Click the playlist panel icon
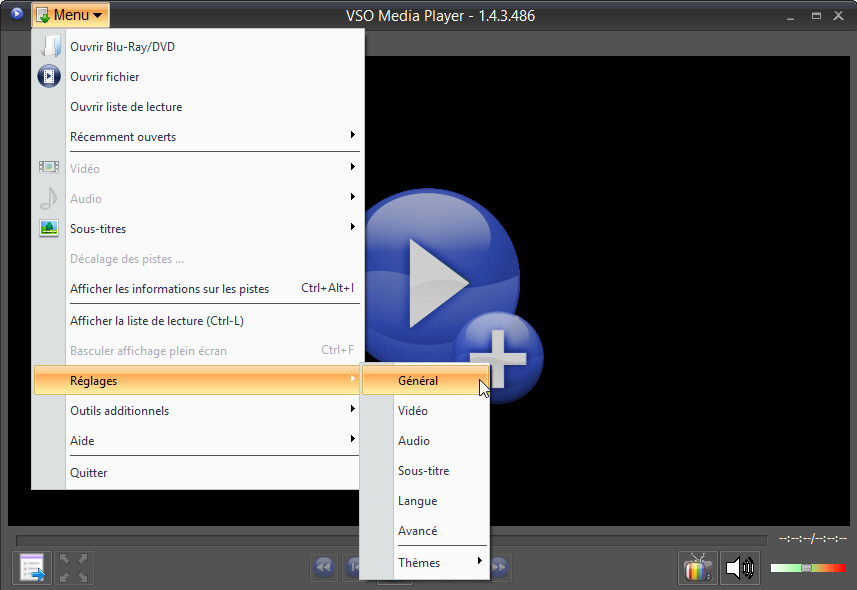 coord(32,568)
